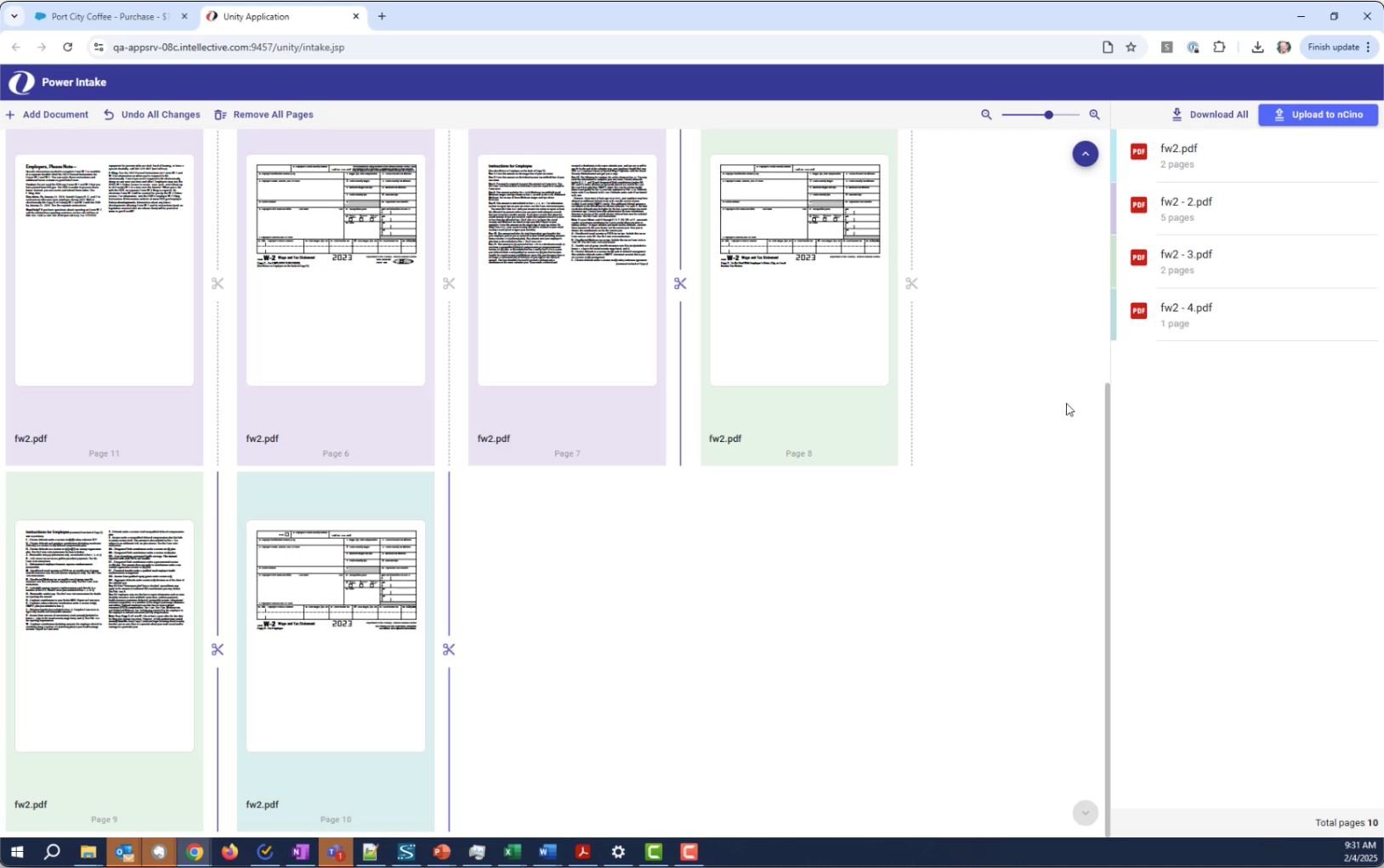Click Add Document
This screenshot has height=868, width=1384.
47,115
